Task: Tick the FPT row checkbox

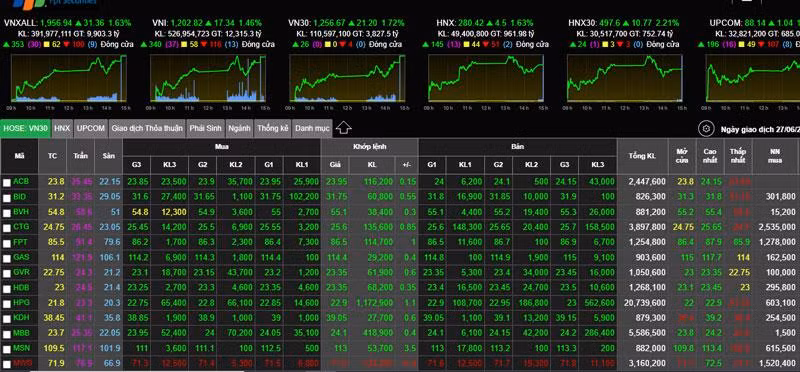Action: 6,243
